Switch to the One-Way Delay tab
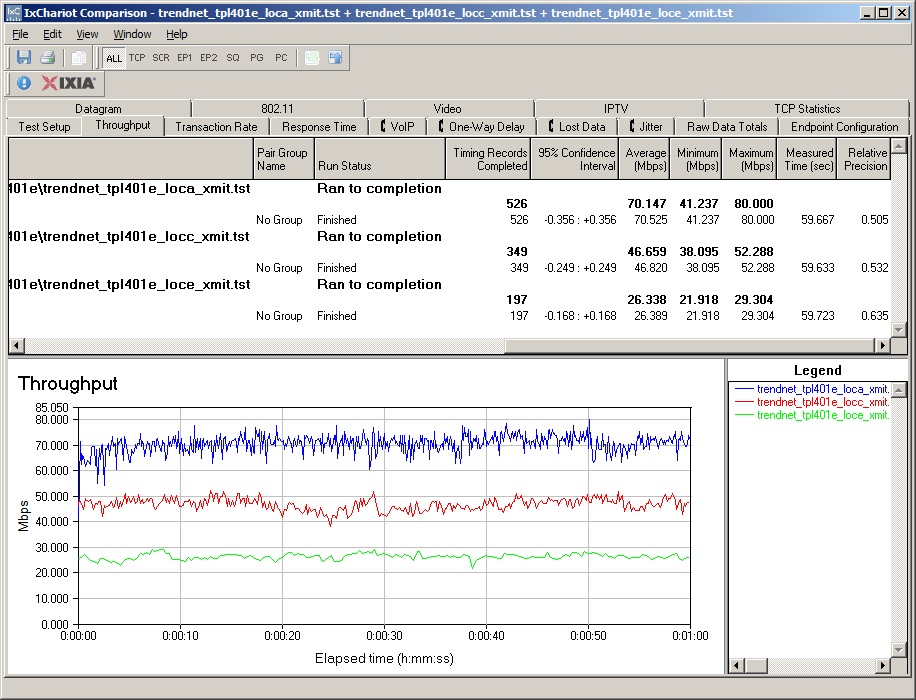Image resolution: width=916 pixels, height=700 pixels. tap(481, 127)
